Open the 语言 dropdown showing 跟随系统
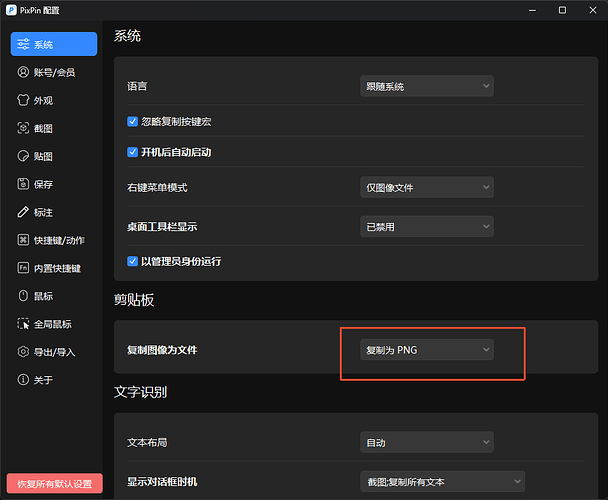This screenshot has width=608, height=500. (427, 86)
